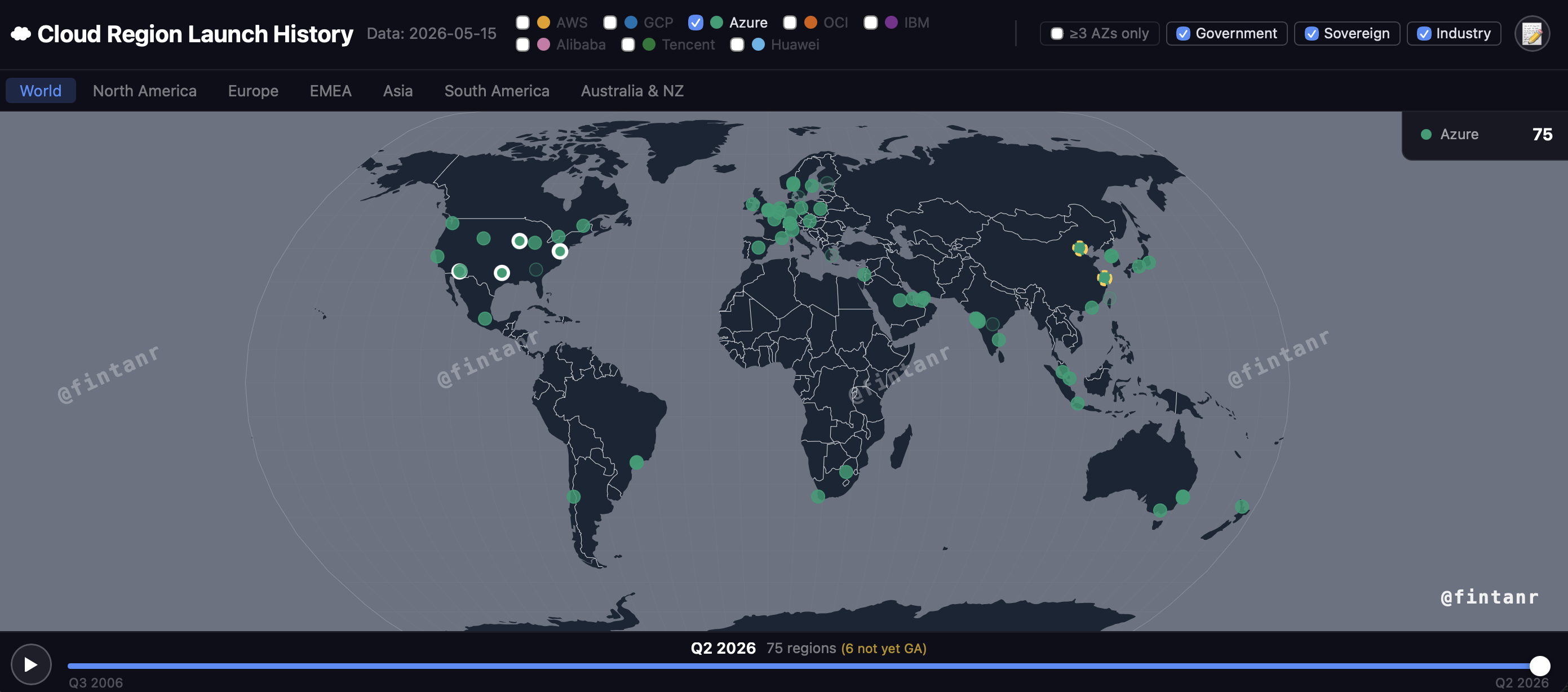
Task: Click the Melbourne area Azure region marker
Action: point(1160,510)
